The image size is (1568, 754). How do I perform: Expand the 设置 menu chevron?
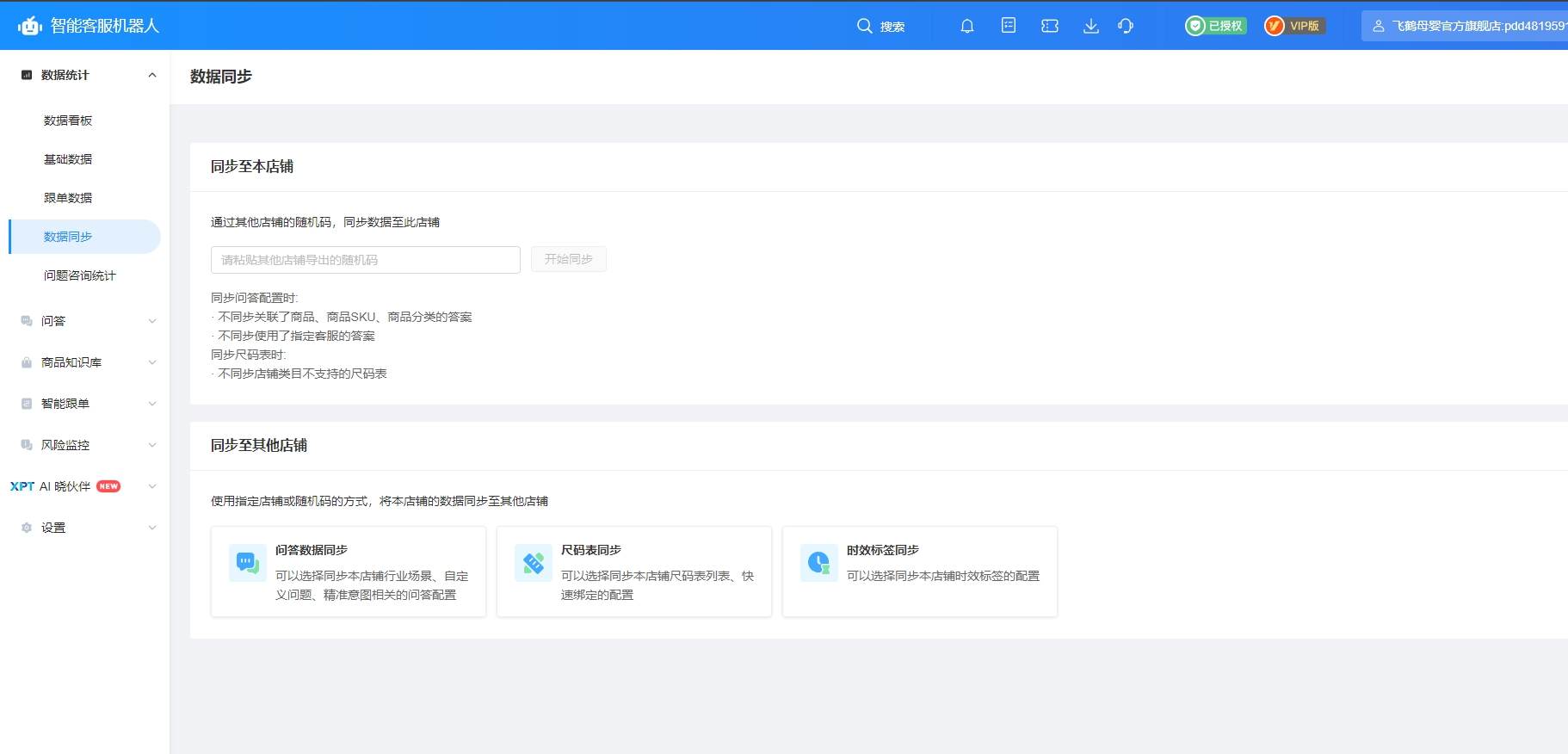(152, 528)
